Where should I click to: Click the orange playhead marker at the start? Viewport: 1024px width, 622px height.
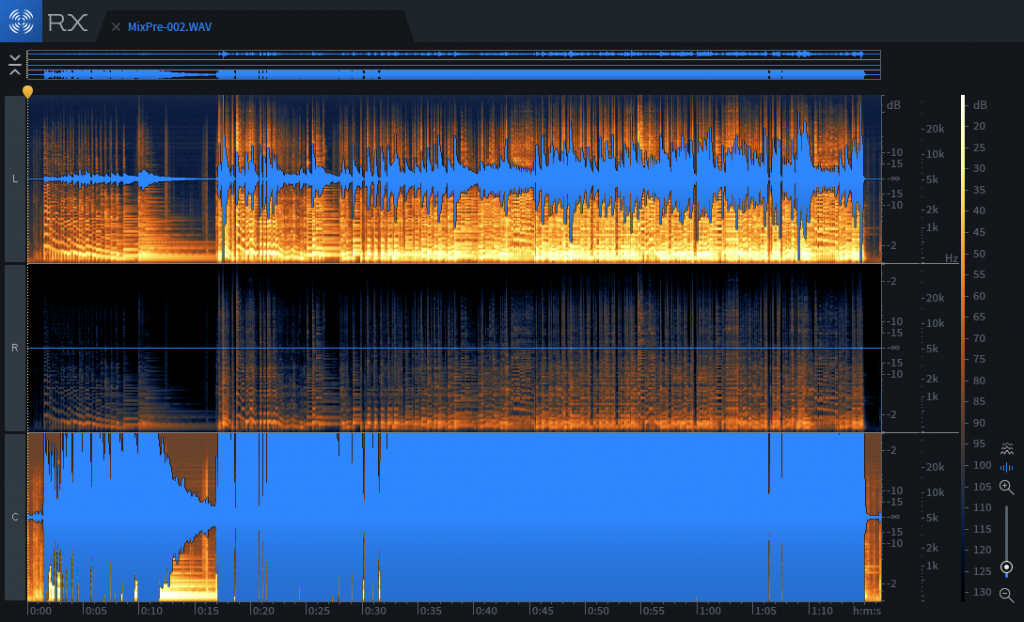click(27, 91)
